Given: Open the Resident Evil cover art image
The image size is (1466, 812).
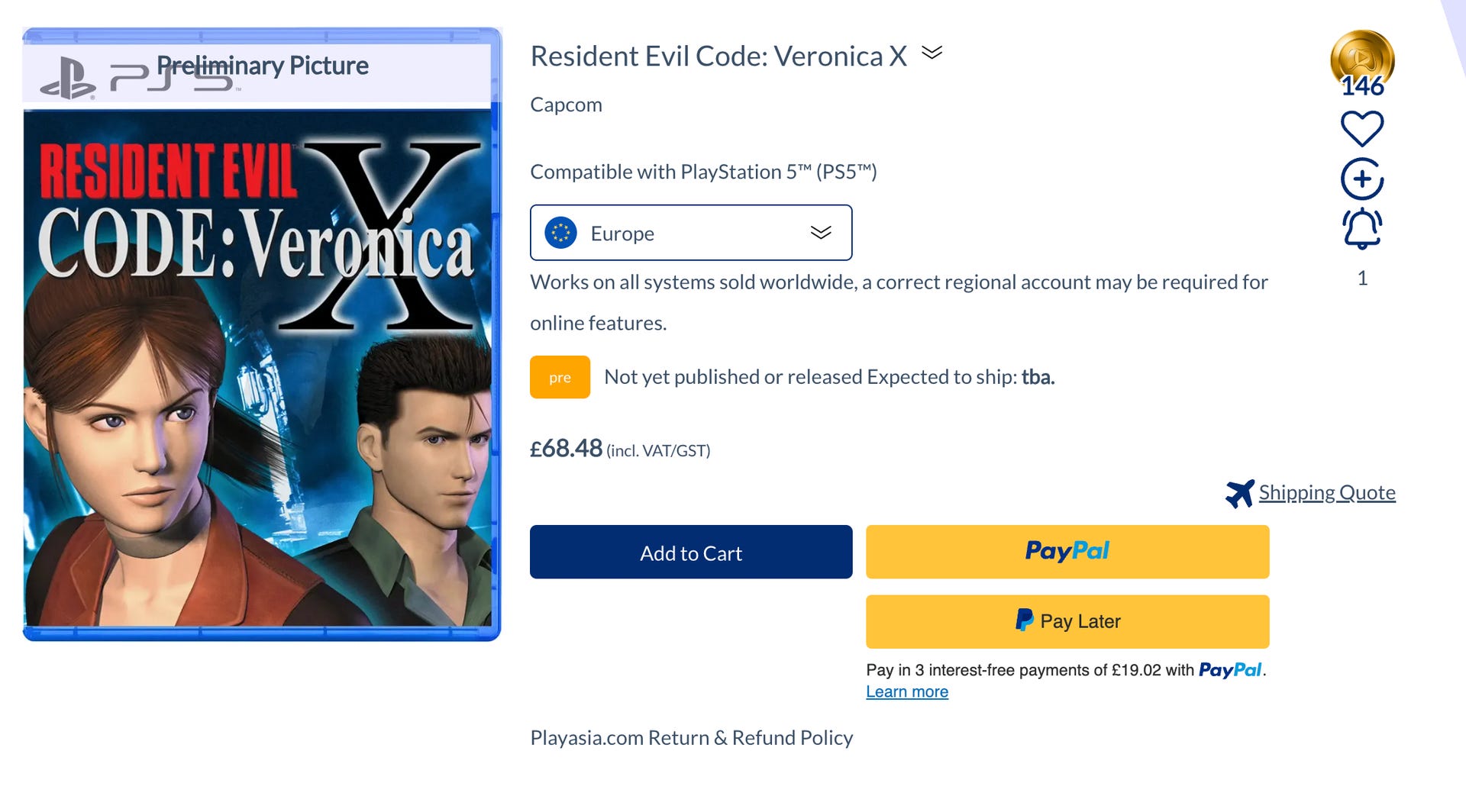Looking at the screenshot, I should [262, 334].
